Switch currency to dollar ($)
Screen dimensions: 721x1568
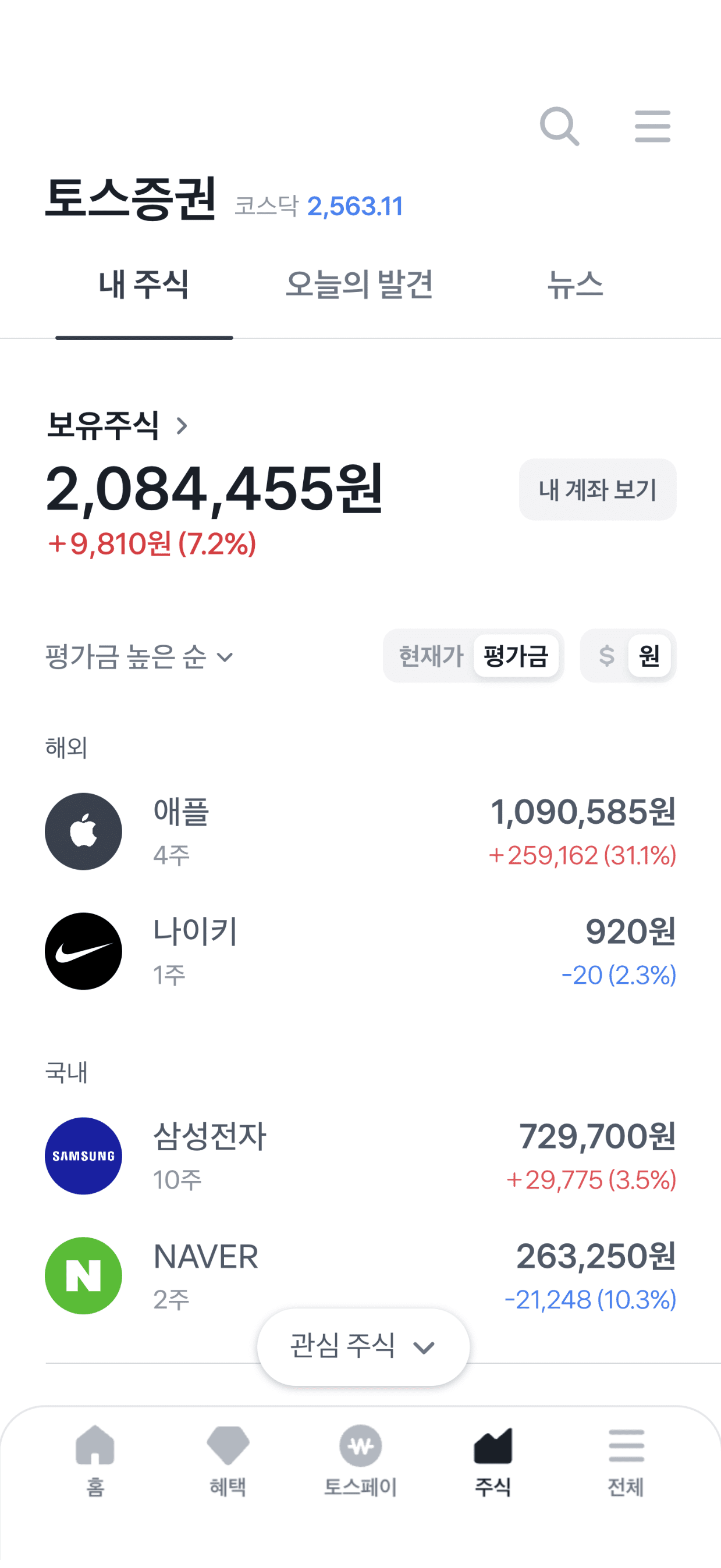click(606, 656)
